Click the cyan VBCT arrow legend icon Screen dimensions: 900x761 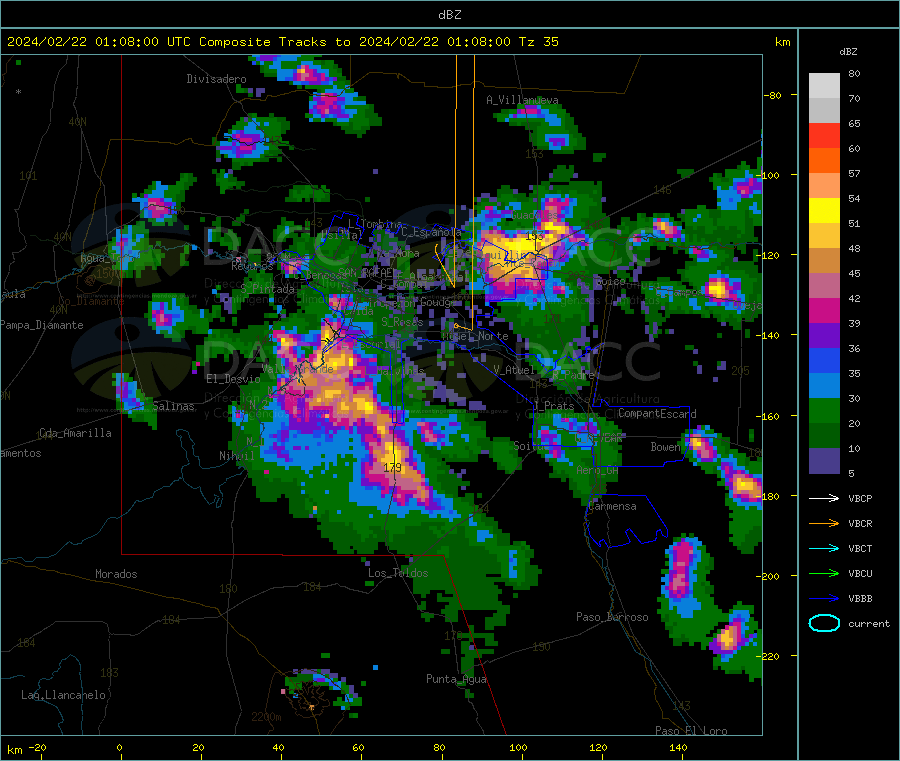pos(824,548)
